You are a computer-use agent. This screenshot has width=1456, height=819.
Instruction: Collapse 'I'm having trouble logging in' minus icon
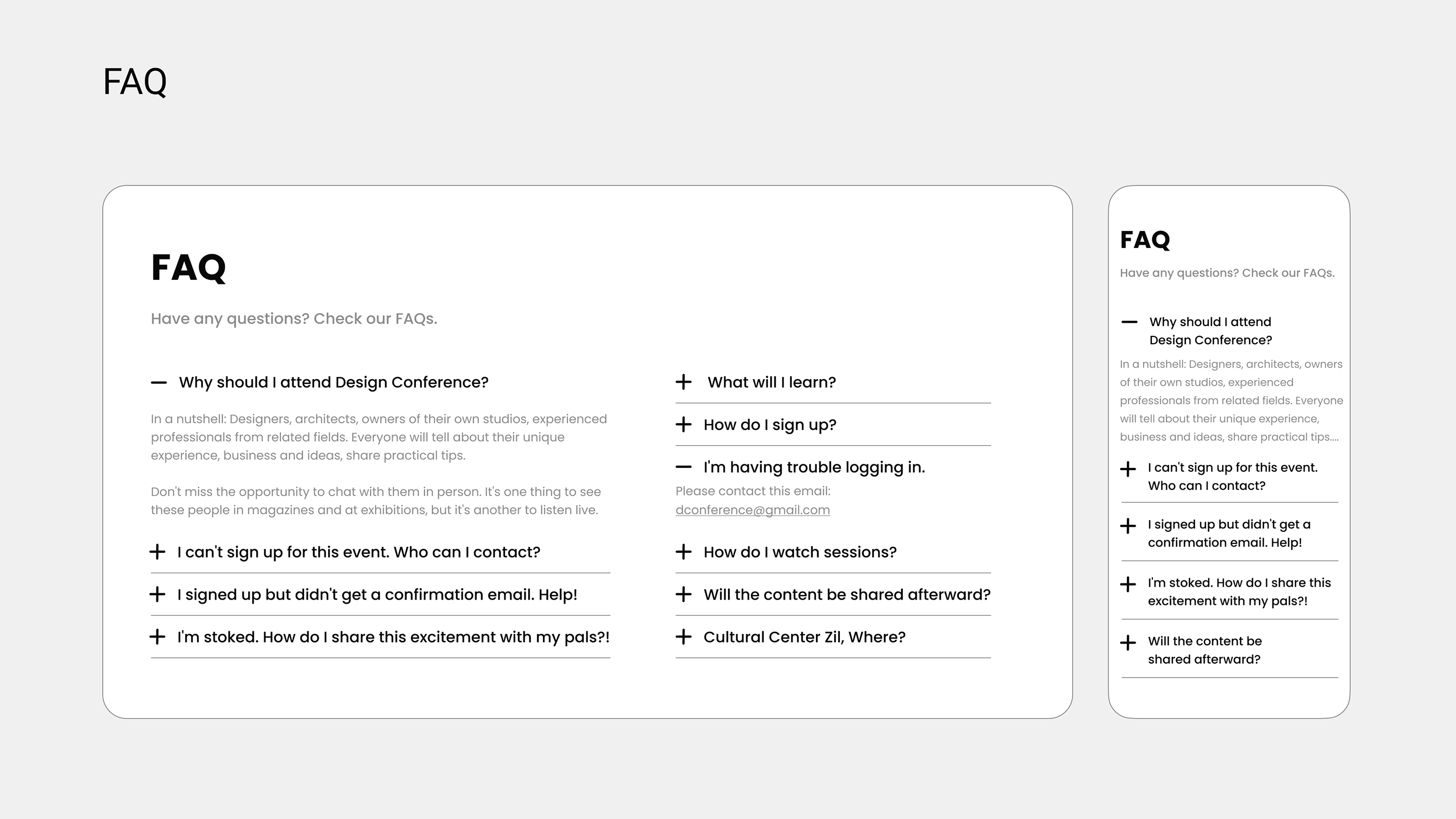pos(683,467)
